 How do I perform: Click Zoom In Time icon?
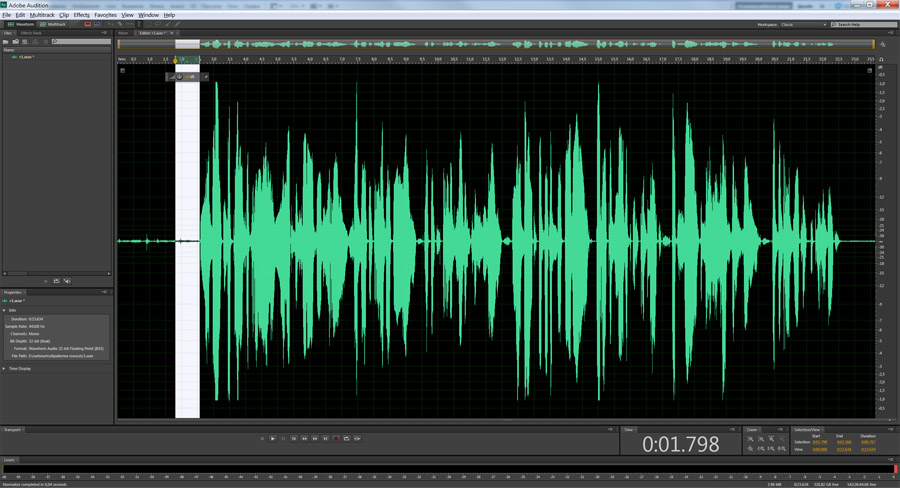coord(771,439)
